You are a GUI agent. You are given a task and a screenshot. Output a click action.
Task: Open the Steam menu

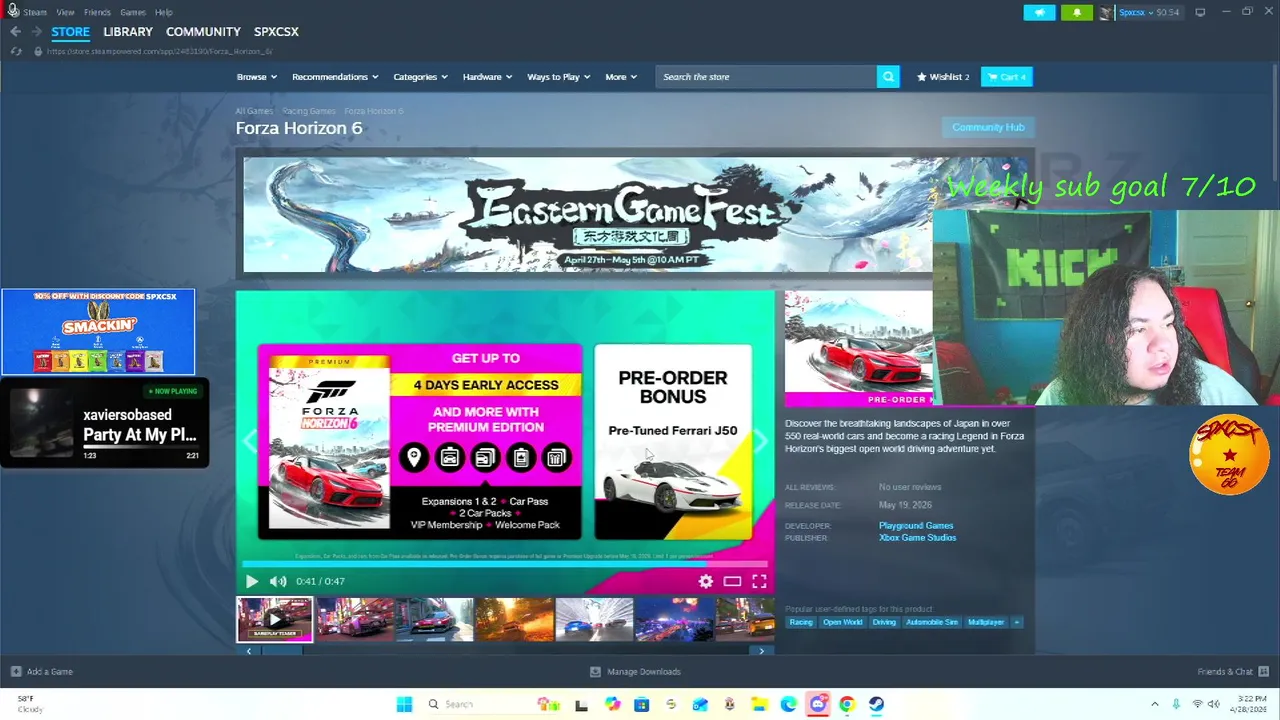click(x=35, y=12)
